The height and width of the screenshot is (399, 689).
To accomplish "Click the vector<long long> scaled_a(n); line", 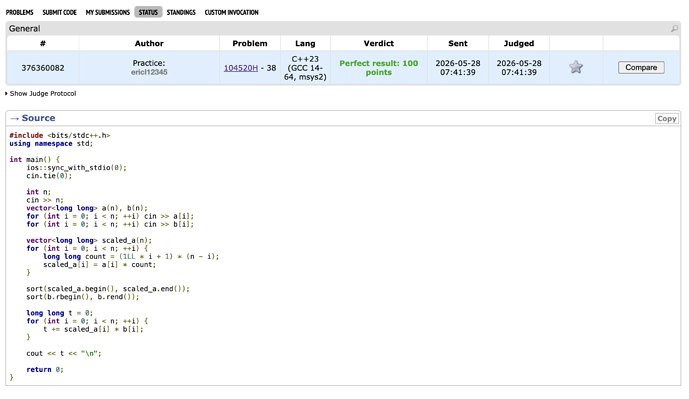I will click(89, 240).
